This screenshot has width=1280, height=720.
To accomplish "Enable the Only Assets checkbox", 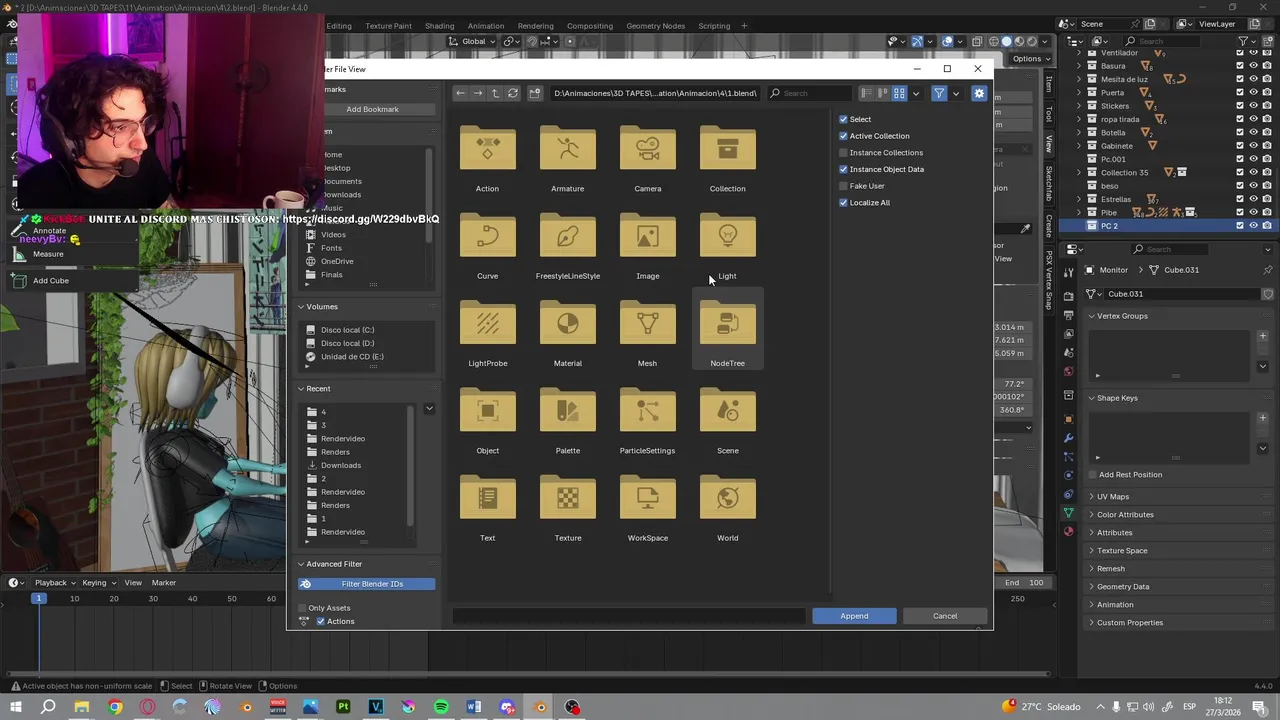I will click(x=303, y=608).
